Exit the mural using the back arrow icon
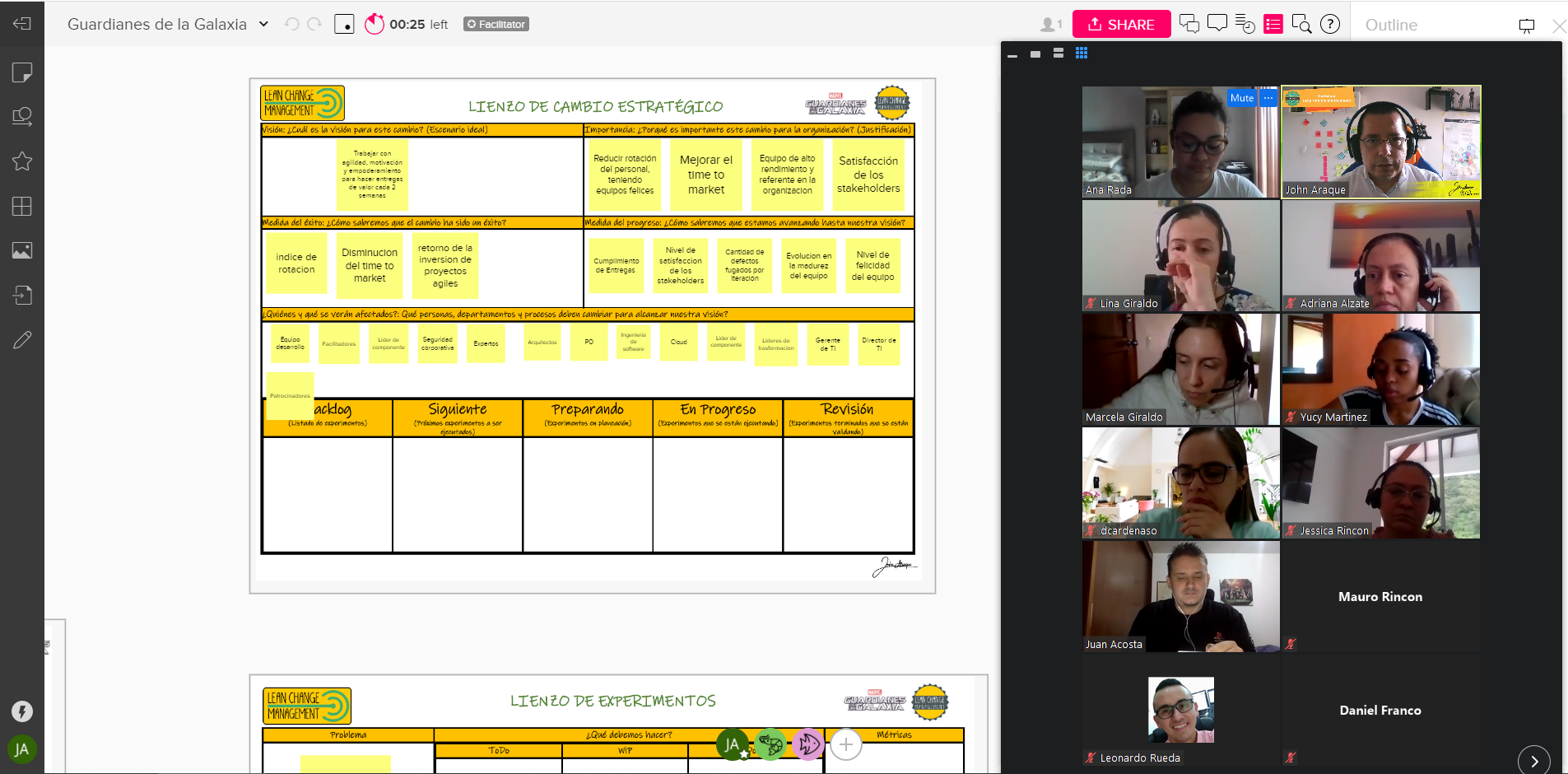 (22, 23)
